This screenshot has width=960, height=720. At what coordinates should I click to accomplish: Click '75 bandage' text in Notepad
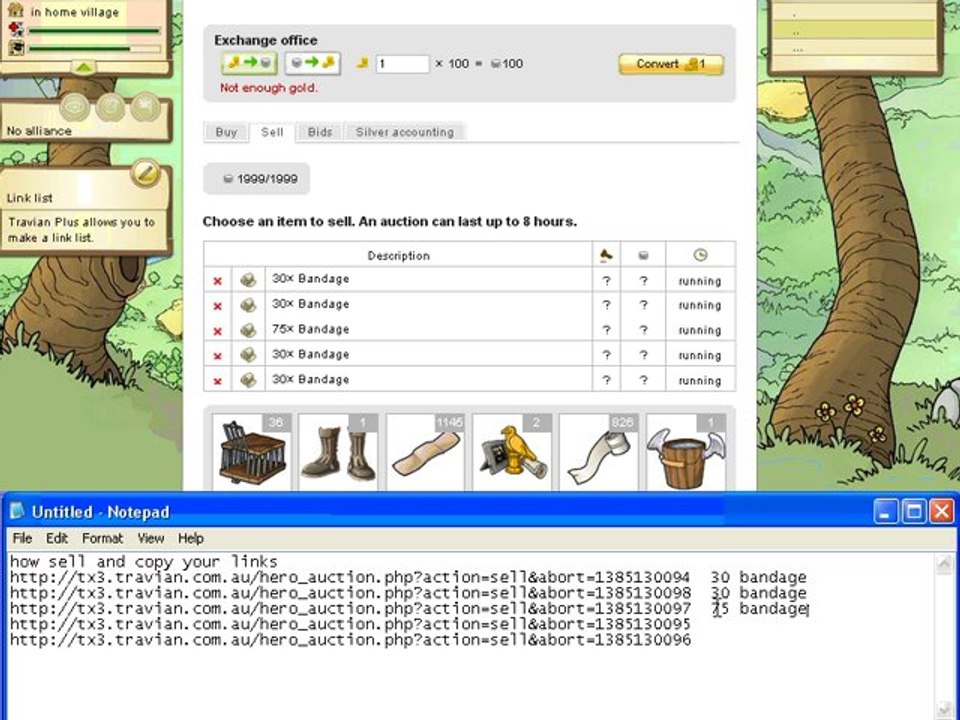[x=759, y=609]
